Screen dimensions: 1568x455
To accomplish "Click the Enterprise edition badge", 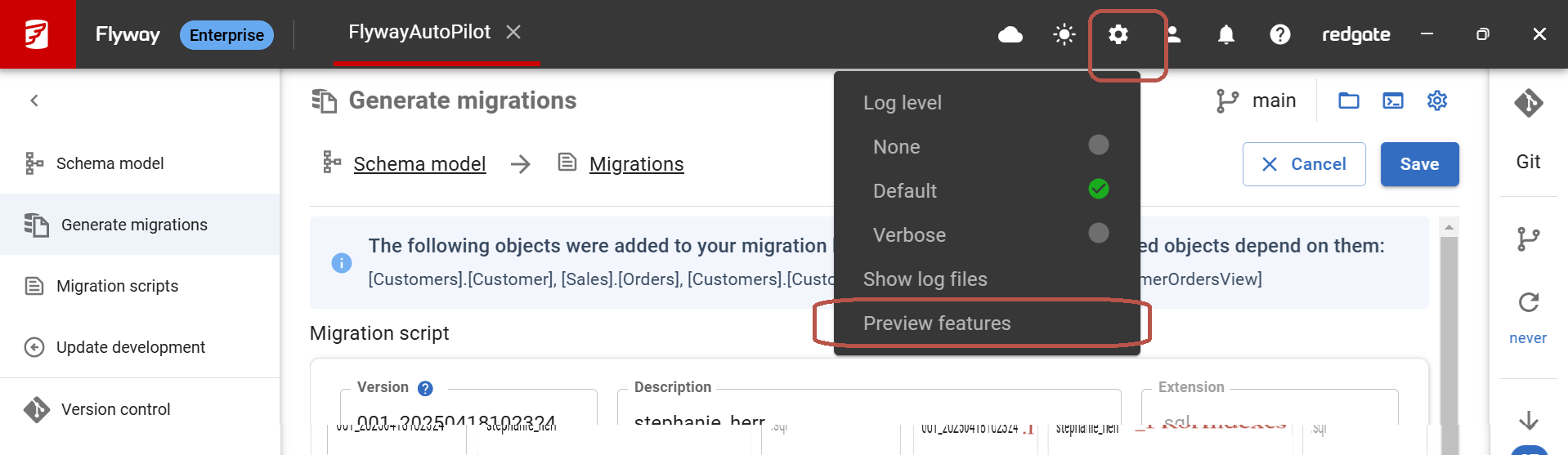I will (x=226, y=35).
